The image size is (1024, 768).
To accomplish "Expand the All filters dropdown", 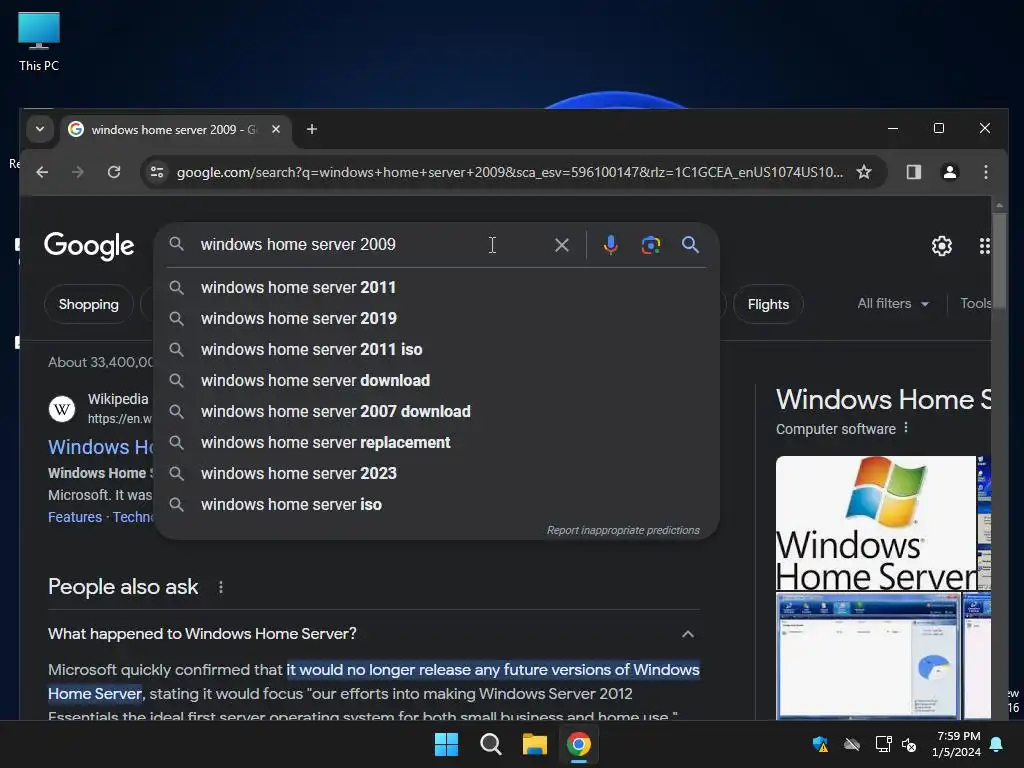I will point(893,304).
